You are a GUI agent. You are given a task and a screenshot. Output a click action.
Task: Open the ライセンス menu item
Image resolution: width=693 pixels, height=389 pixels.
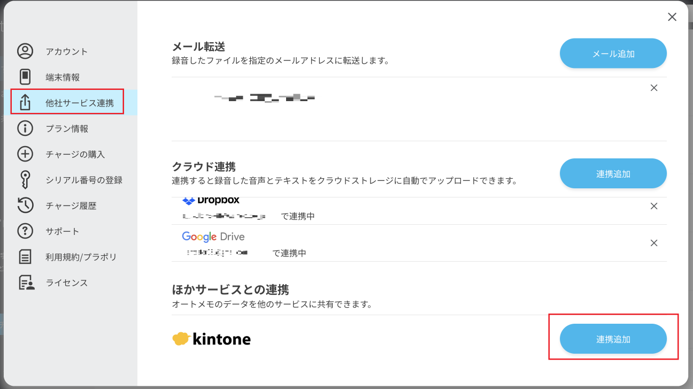[67, 282]
